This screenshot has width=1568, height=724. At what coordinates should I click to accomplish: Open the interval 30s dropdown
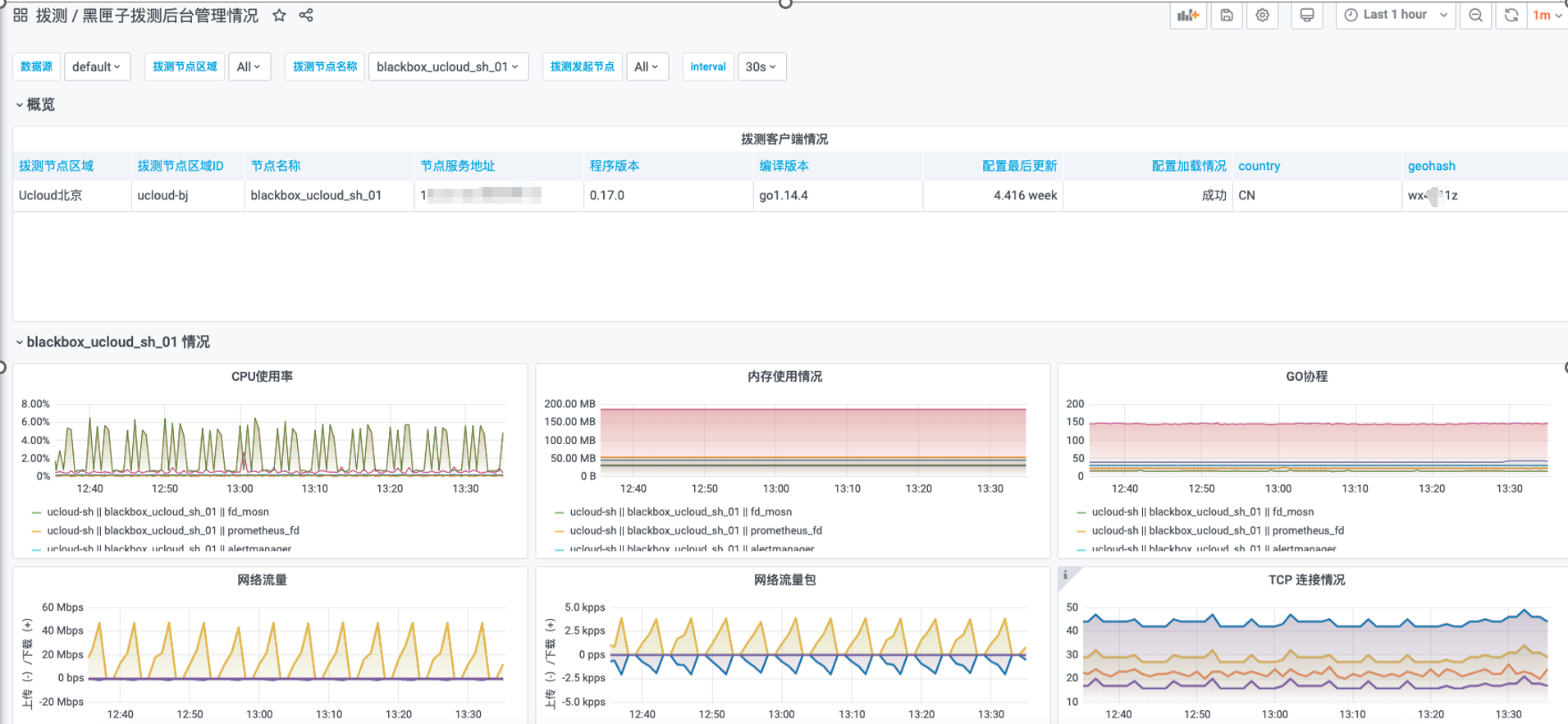[761, 67]
